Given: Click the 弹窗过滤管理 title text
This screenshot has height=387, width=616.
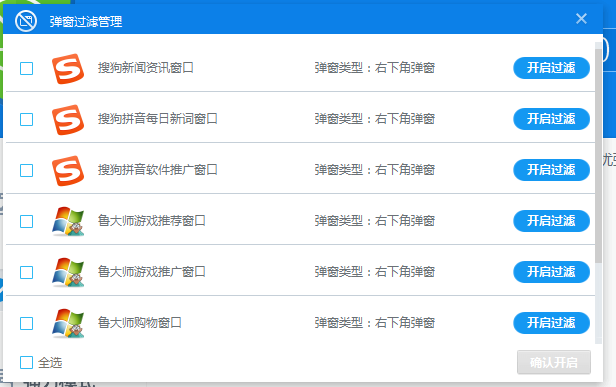Looking at the screenshot, I should click(x=86, y=22).
